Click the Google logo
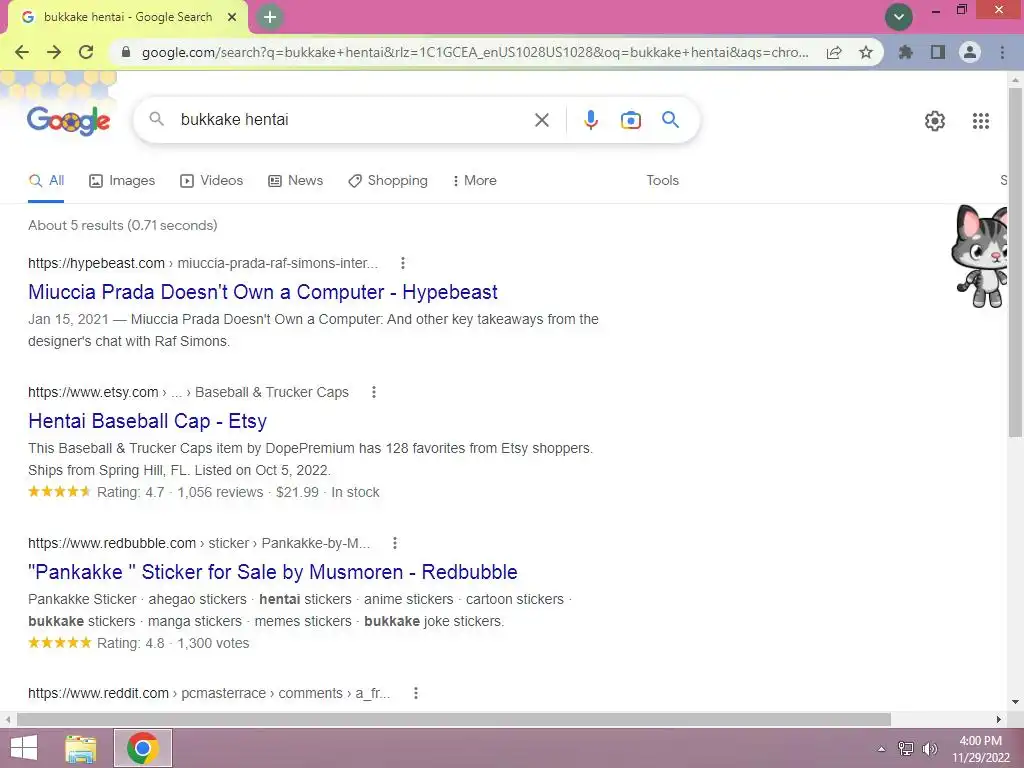The height and width of the screenshot is (768, 1024). 69,120
